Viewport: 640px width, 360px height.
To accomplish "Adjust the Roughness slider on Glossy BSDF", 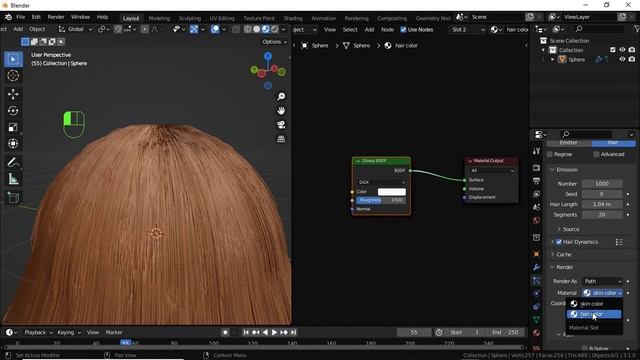I will point(381,200).
